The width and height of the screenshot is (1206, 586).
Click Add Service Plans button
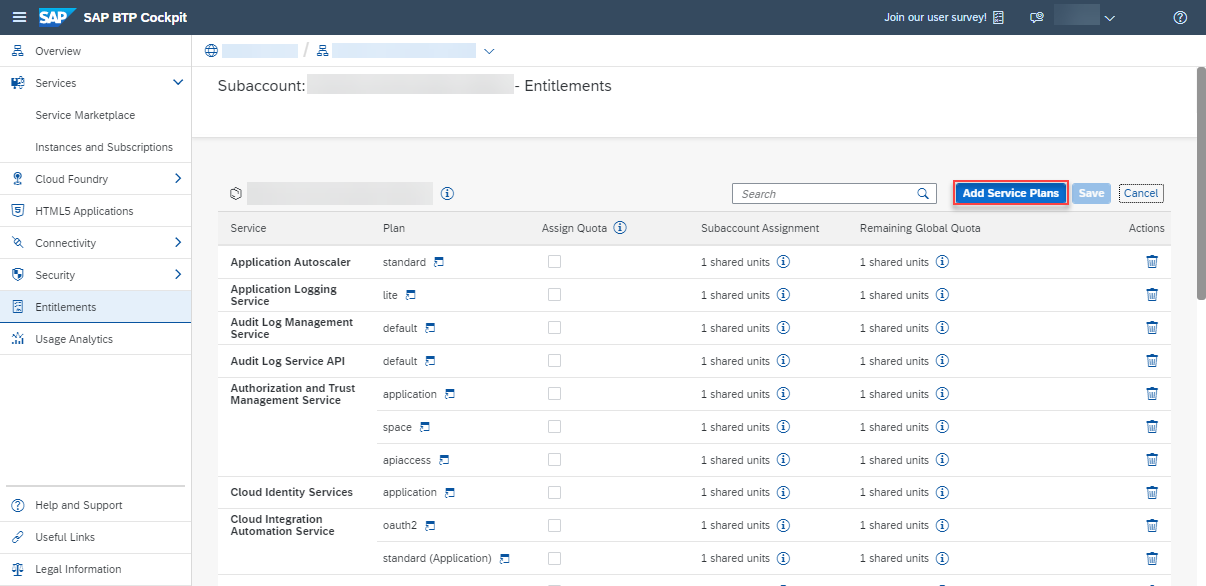tap(1011, 193)
